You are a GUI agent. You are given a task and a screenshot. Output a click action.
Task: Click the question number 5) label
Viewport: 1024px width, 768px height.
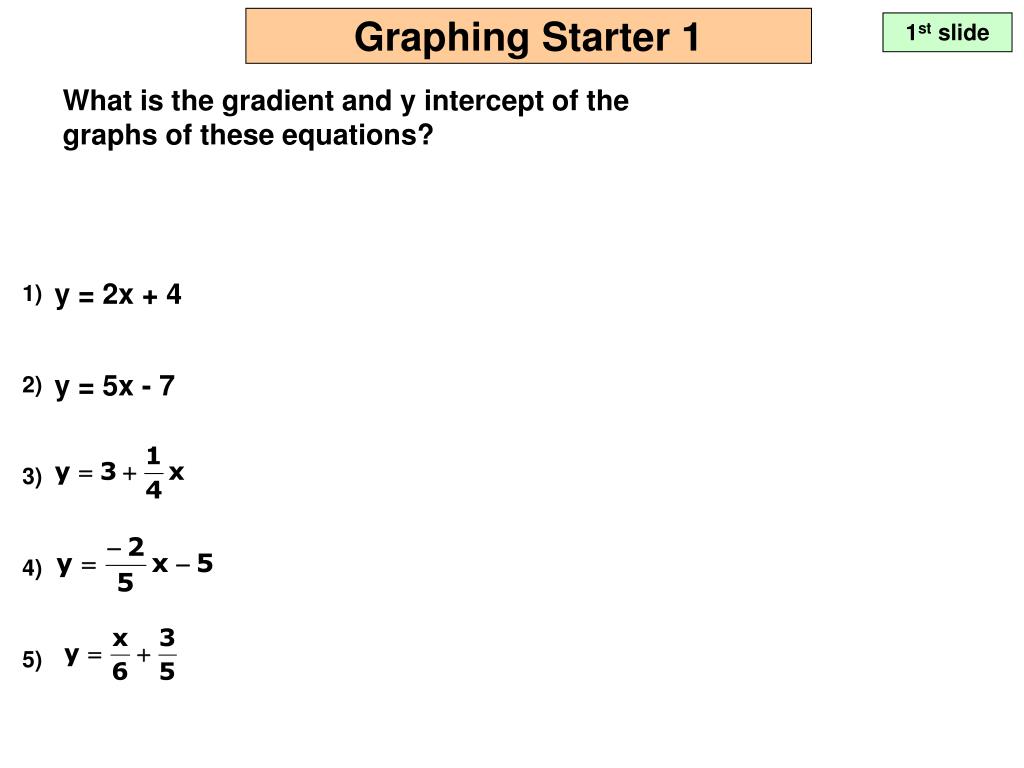tap(32, 660)
